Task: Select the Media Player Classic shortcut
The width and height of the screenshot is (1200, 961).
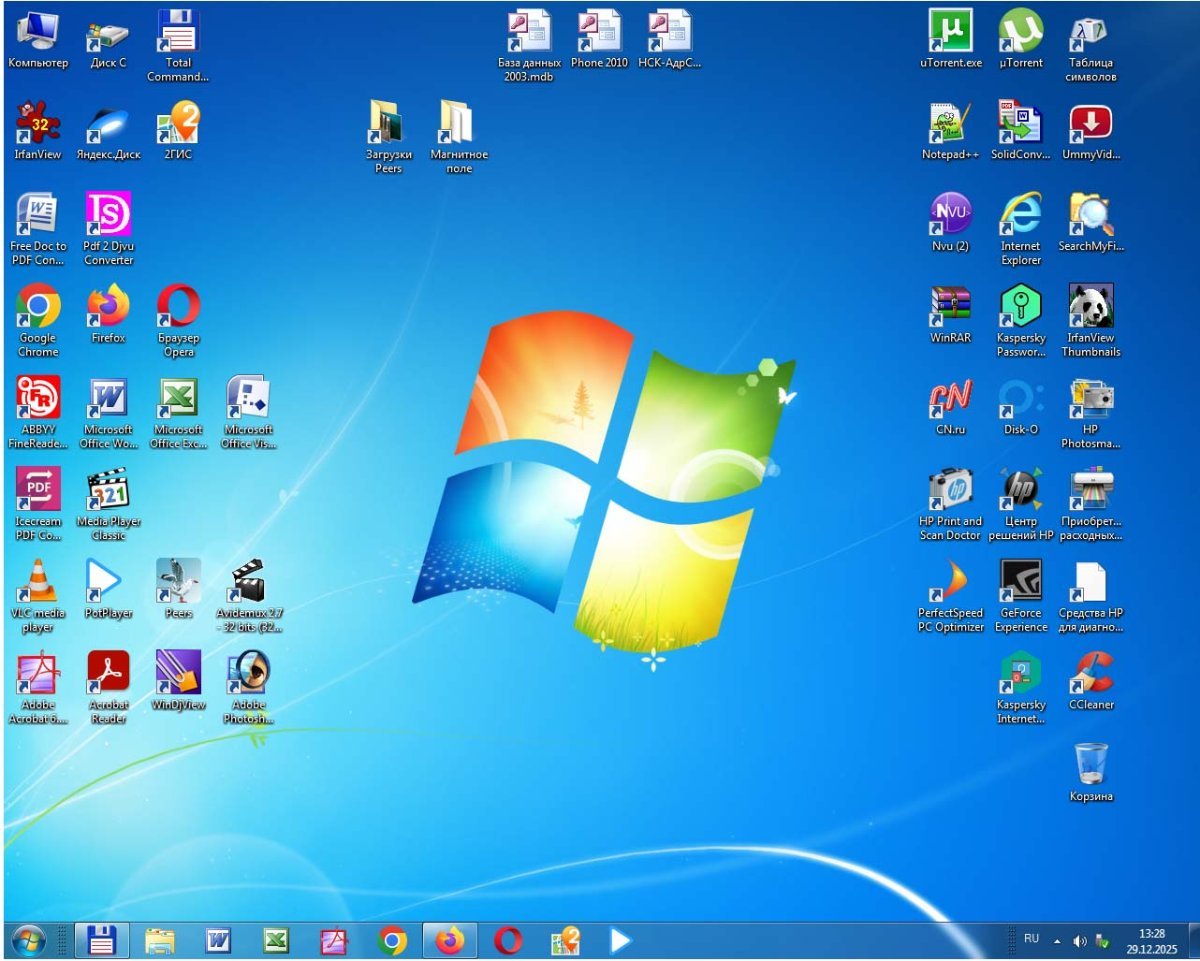Action: [x=108, y=490]
